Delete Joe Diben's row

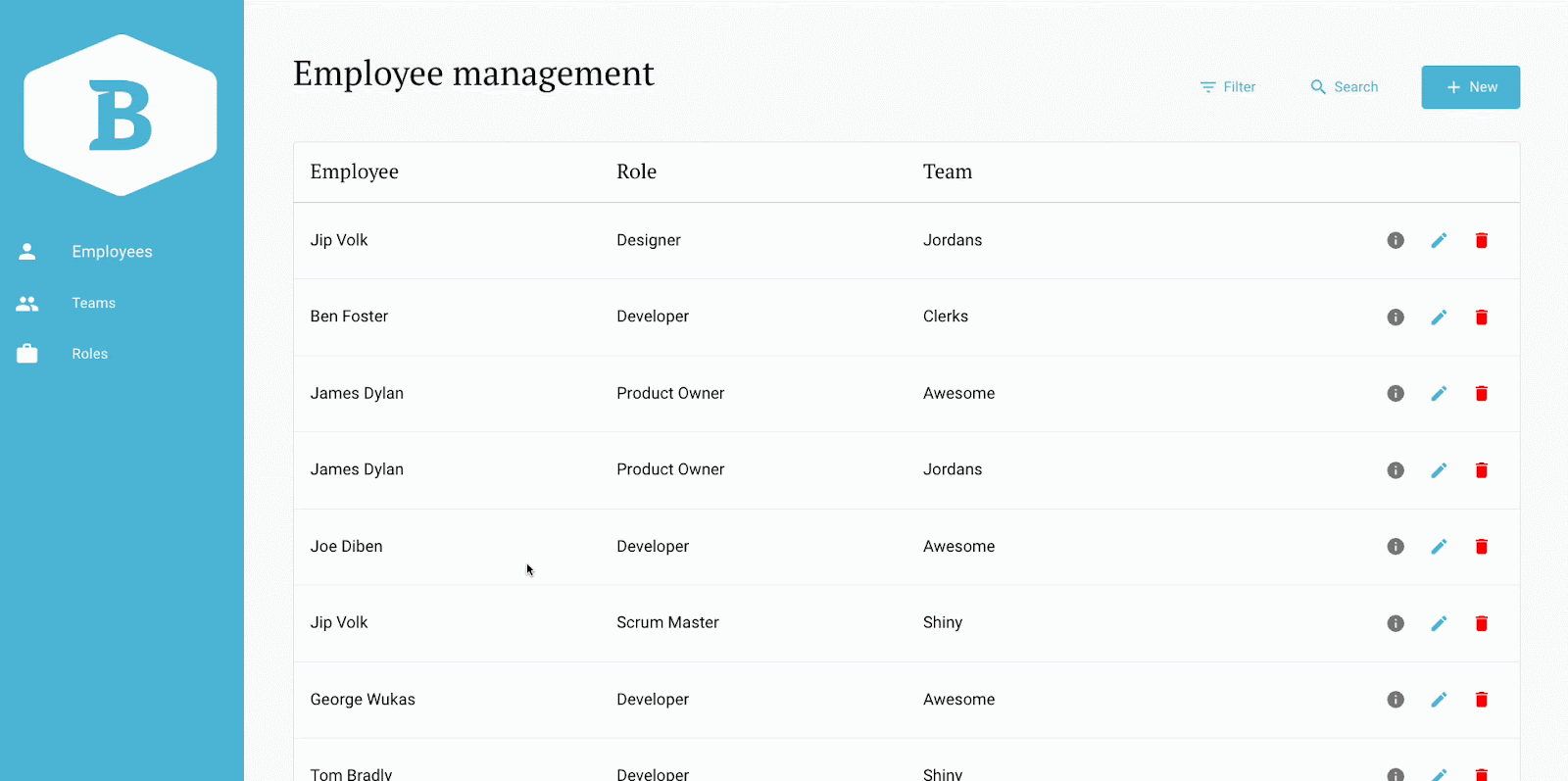pos(1482,547)
